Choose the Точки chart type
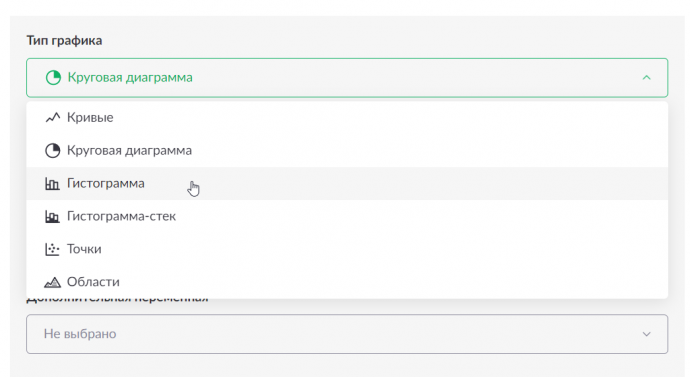The height and width of the screenshot is (377, 690). (x=347, y=249)
